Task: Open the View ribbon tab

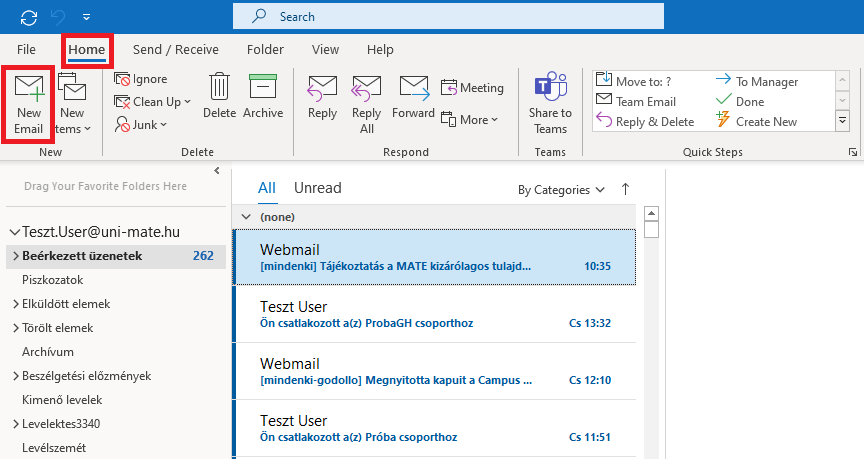Action: pos(325,50)
